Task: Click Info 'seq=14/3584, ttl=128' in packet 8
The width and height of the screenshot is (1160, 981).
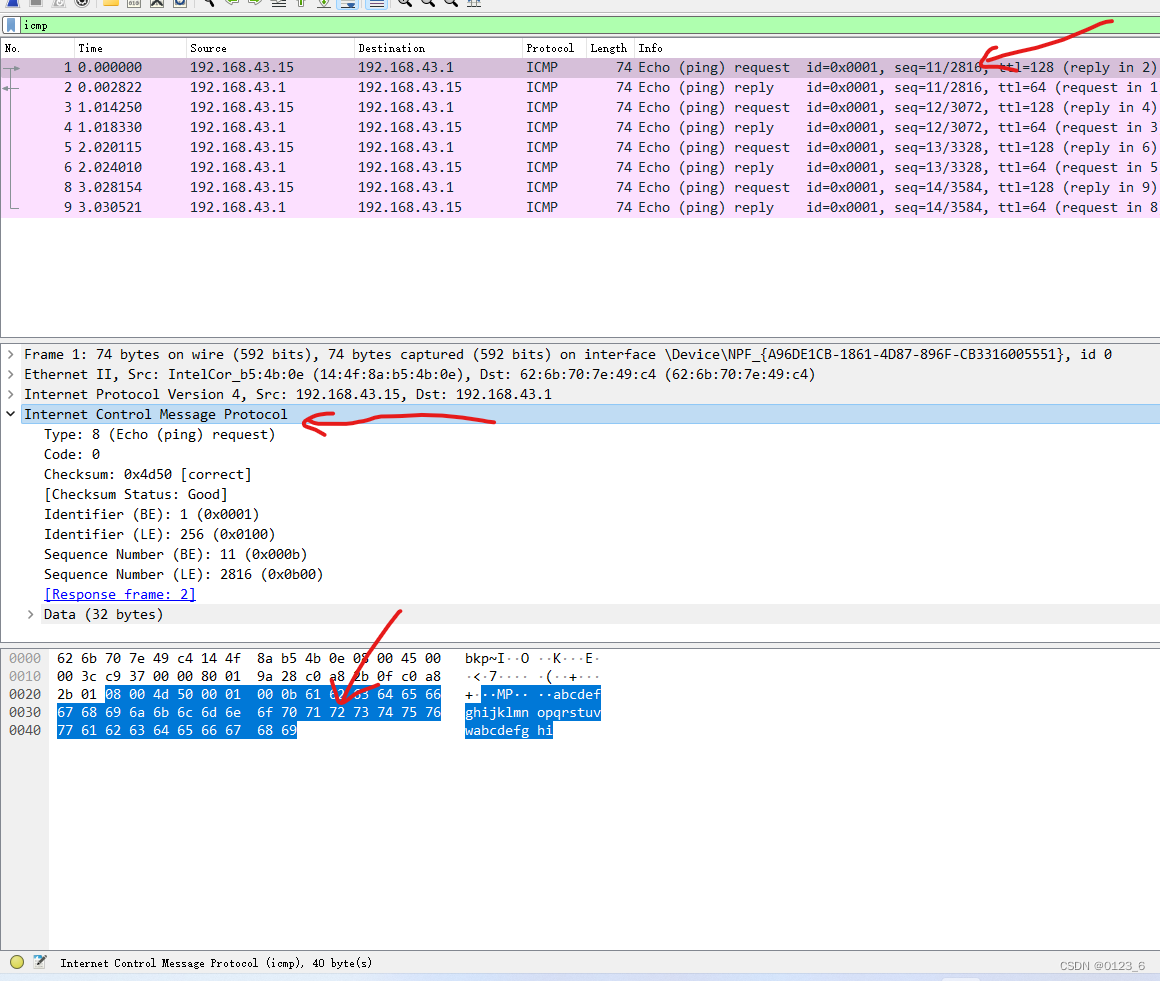Action: tap(974, 187)
